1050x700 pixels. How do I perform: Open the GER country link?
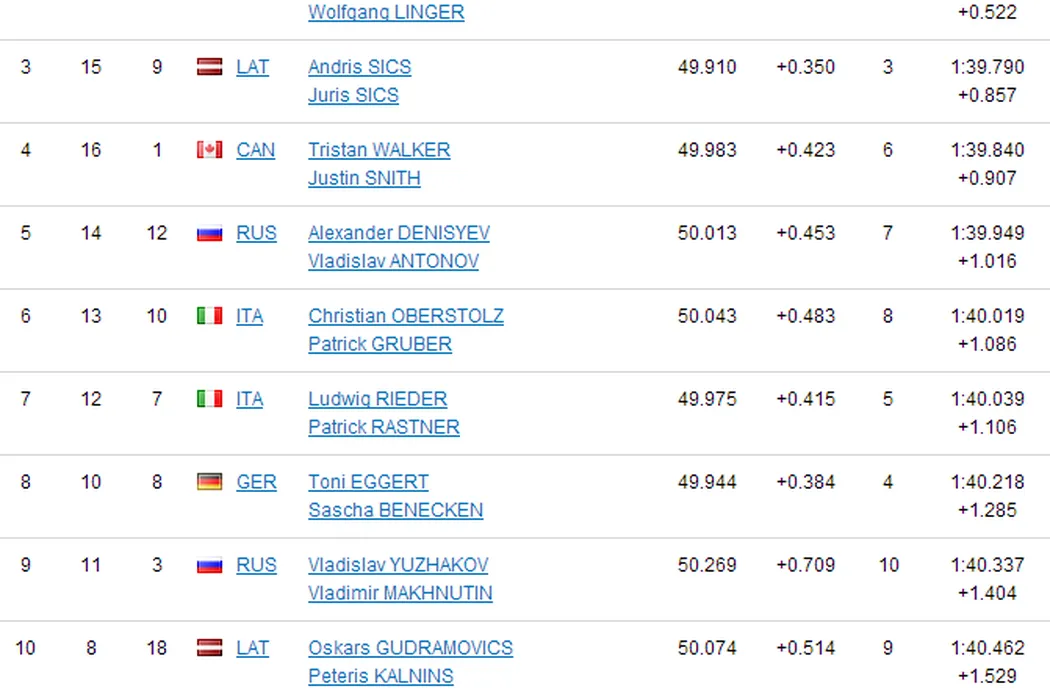point(256,482)
